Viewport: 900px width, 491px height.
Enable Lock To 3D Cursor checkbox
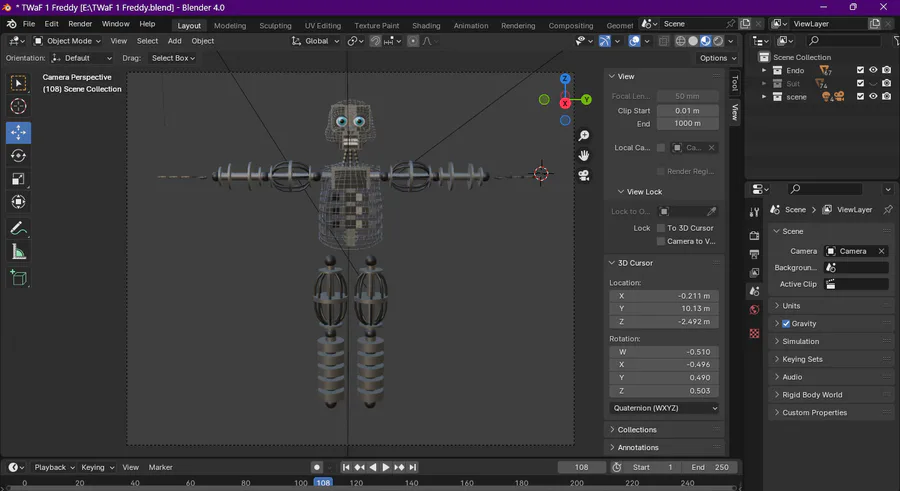pyautogui.click(x=661, y=228)
